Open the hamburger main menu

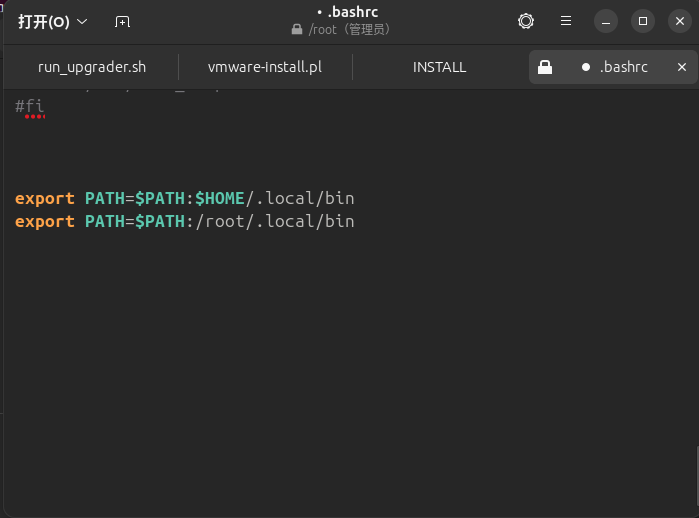click(x=566, y=21)
